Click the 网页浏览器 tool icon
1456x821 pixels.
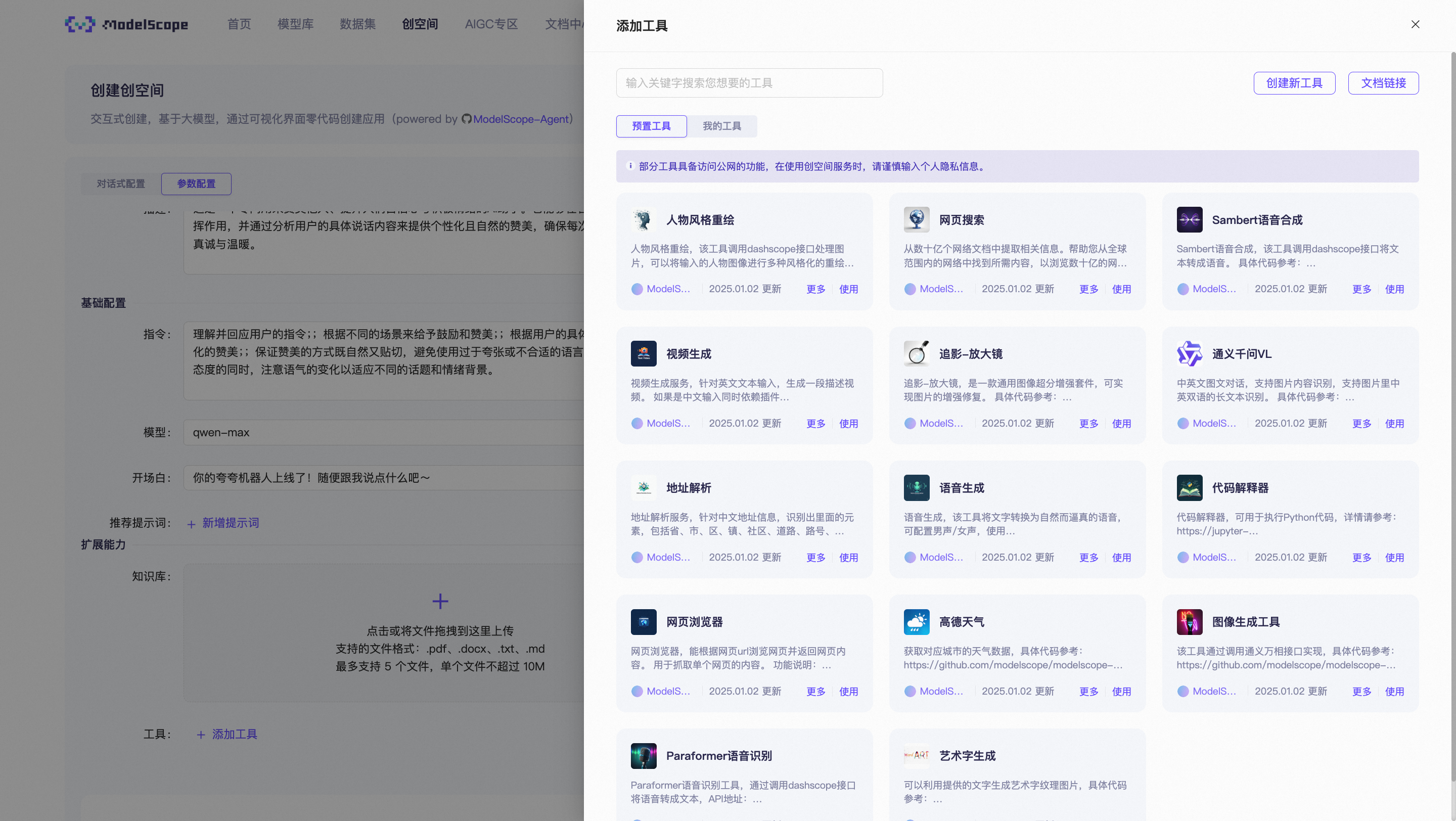coord(643,621)
